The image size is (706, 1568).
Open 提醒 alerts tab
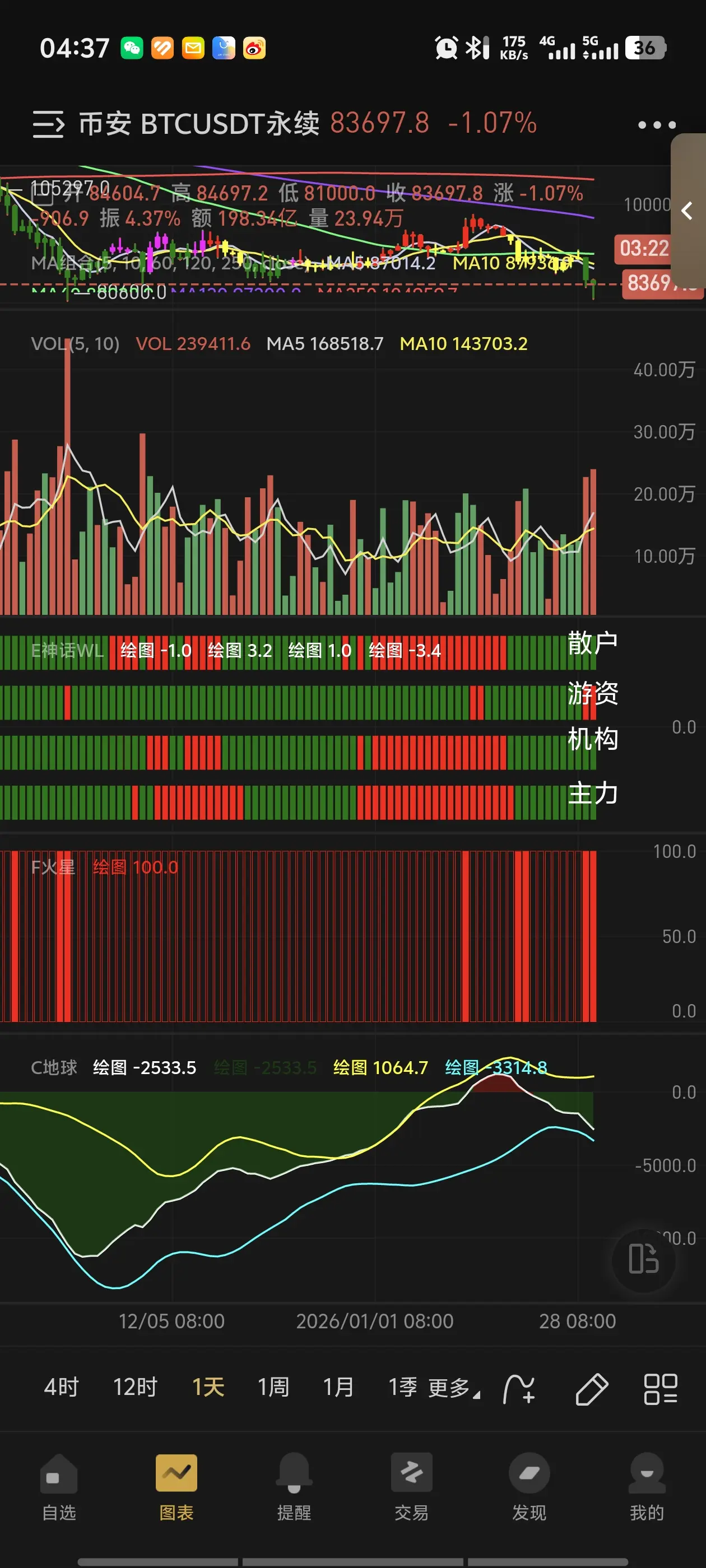click(x=294, y=1486)
